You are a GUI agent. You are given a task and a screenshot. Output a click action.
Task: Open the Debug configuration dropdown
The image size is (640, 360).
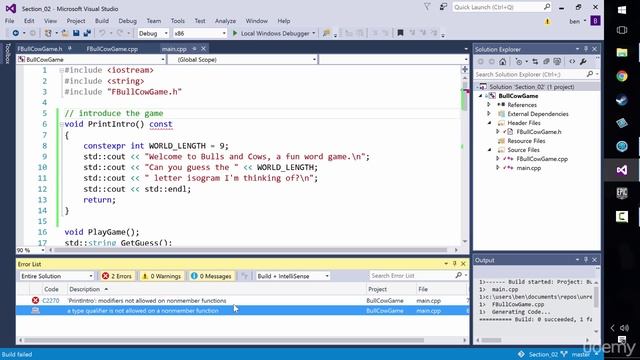153,33
